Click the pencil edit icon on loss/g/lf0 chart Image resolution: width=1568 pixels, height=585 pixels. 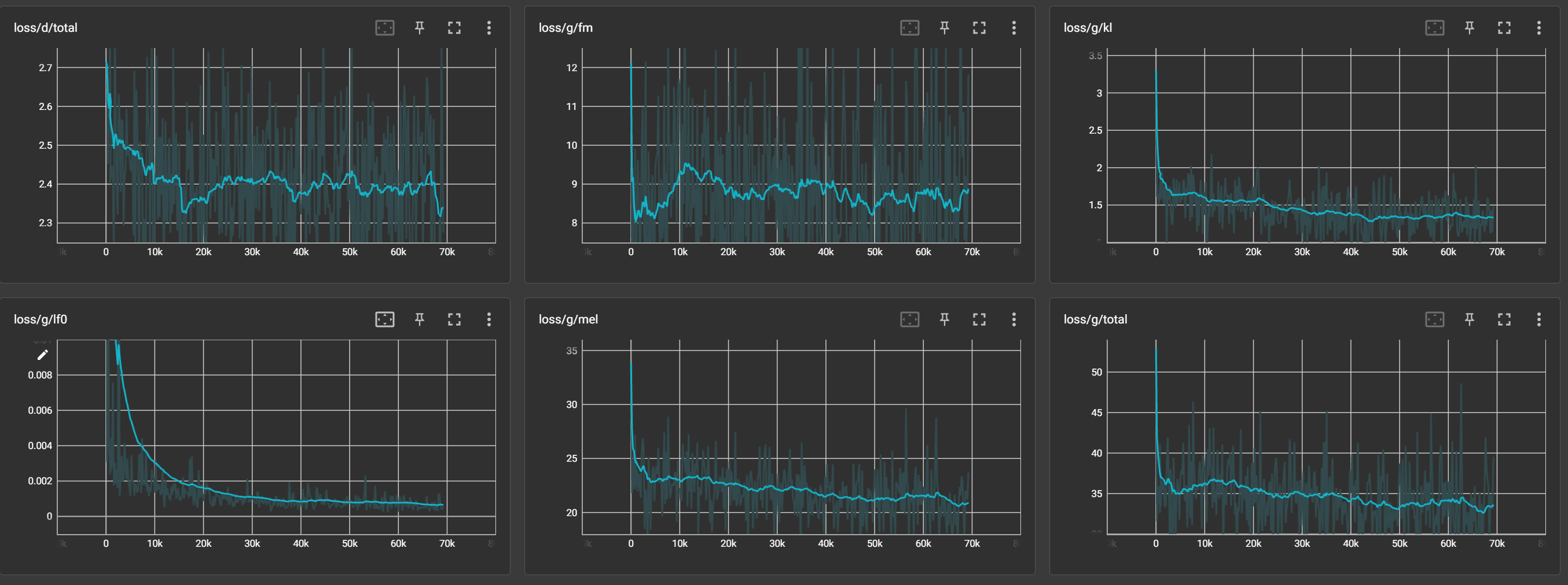click(43, 355)
